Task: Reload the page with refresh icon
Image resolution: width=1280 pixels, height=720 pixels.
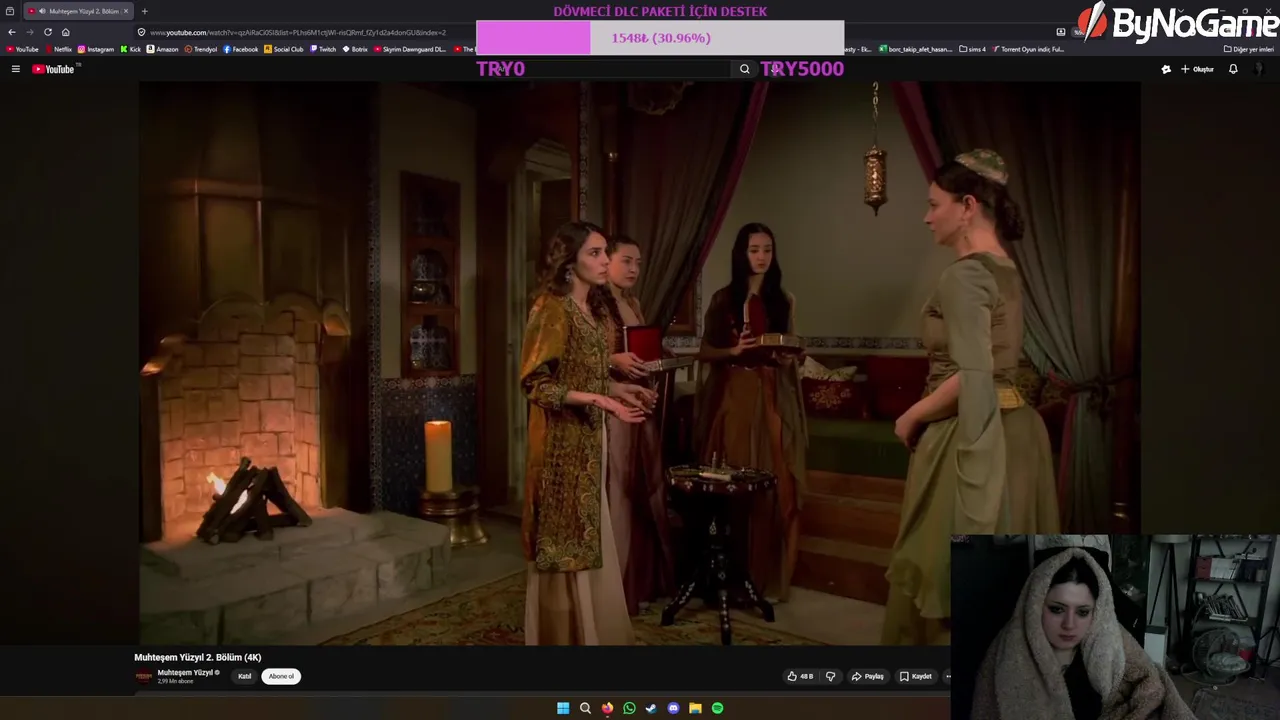Action: point(47,32)
